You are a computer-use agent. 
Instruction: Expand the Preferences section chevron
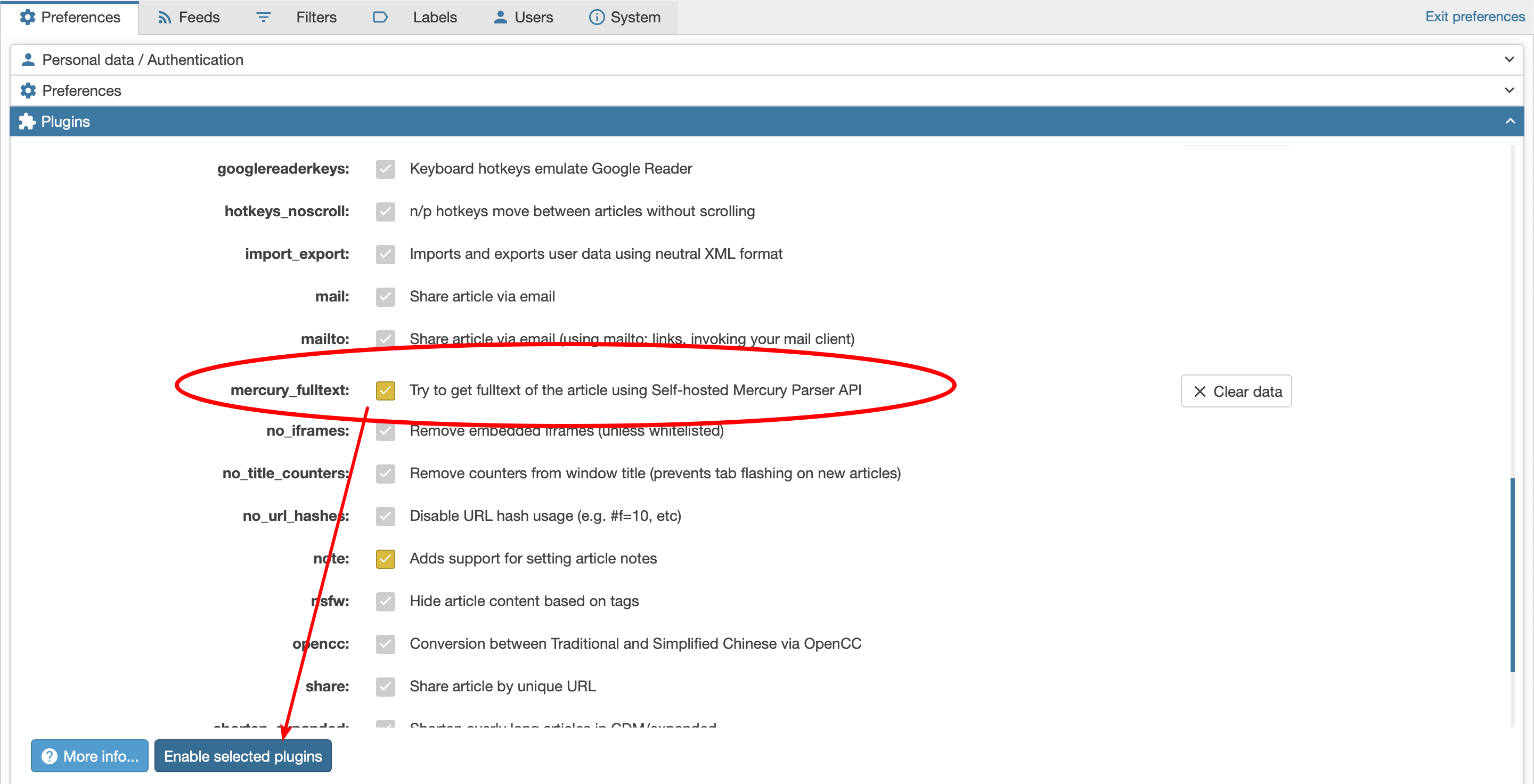(1509, 91)
